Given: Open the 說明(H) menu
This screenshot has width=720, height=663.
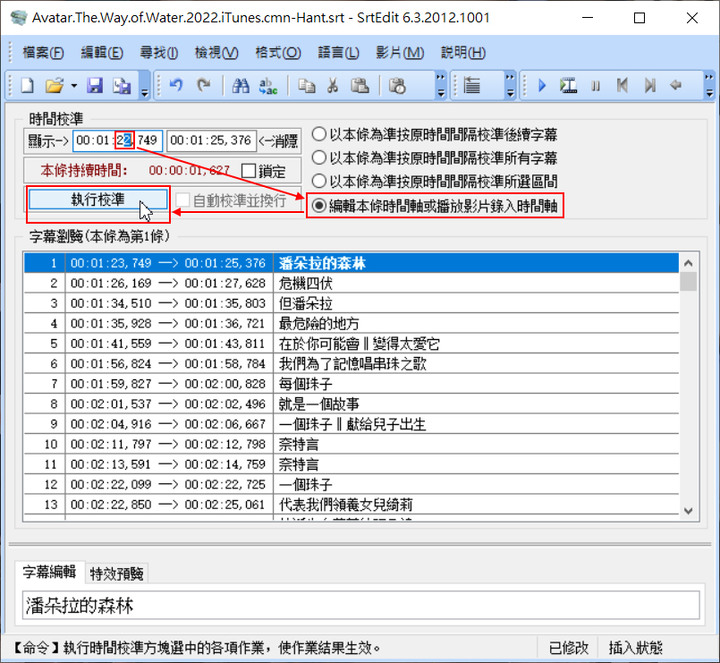Looking at the screenshot, I should coord(463,53).
